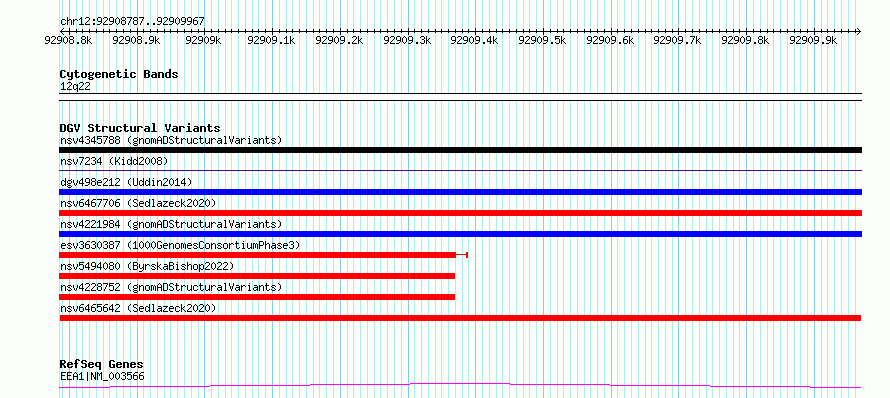This screenshot has height=398, width=890.
Task: Select the nsv7234 (Kidd2008) variant label
Action: click(x=114, y=161)
